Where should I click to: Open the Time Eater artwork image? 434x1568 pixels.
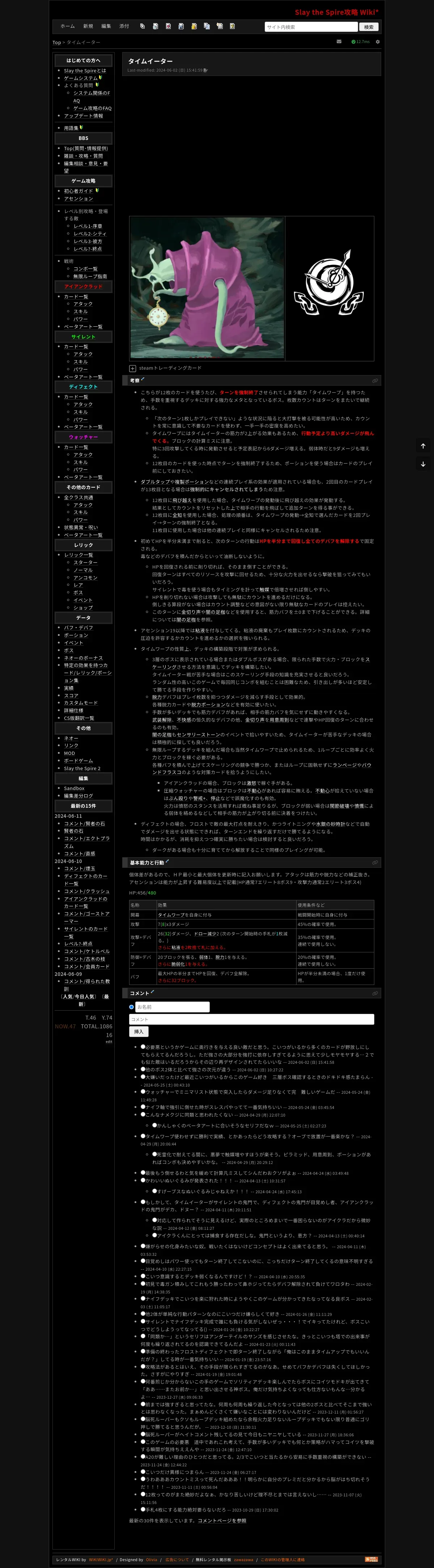click(207, 288)
